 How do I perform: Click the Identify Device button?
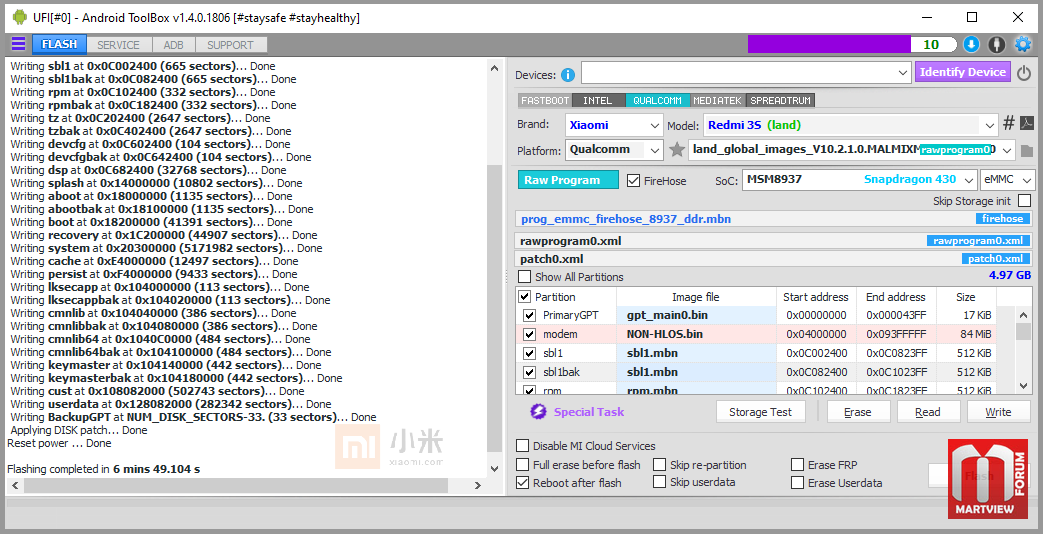tap(963, 72)
